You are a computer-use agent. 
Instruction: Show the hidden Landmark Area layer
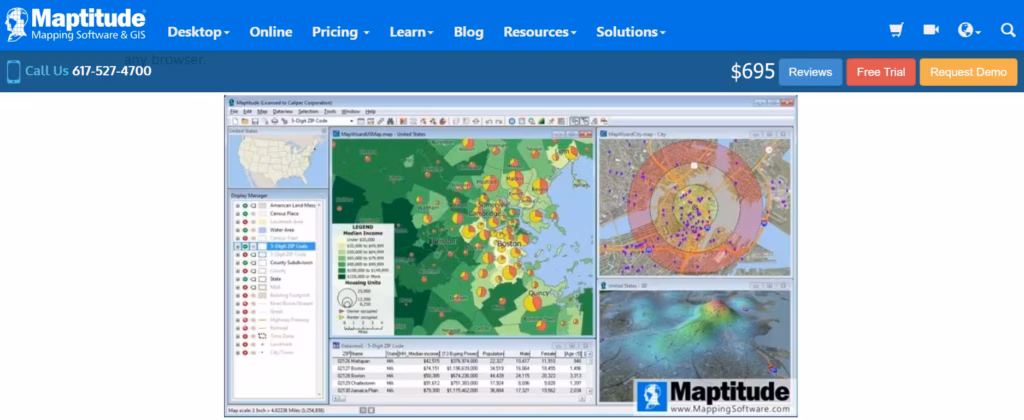[245, 222]
